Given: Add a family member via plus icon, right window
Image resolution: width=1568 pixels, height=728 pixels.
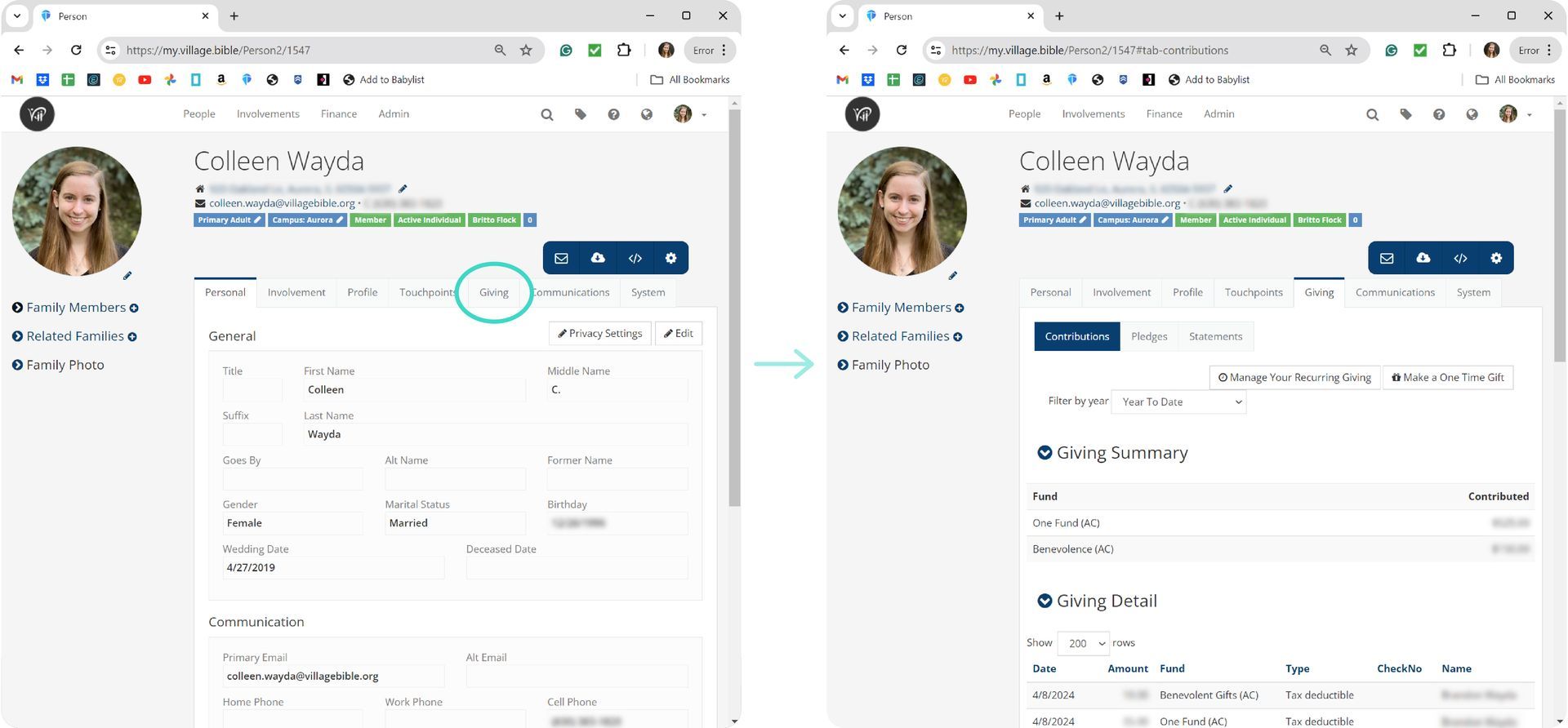Looking at the screenshot, I should (x=960, y=309).
